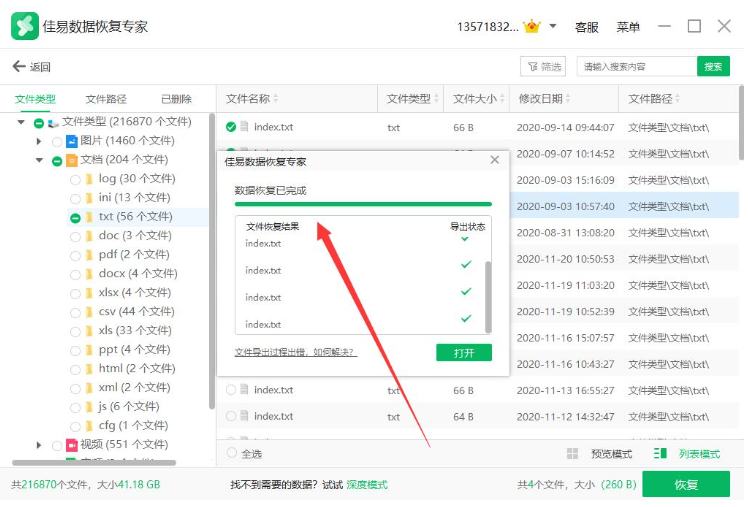Screen dimensions: 749x507
Task: Click the left tree horizontal scrollbar
Action: (x=94, y=463)
